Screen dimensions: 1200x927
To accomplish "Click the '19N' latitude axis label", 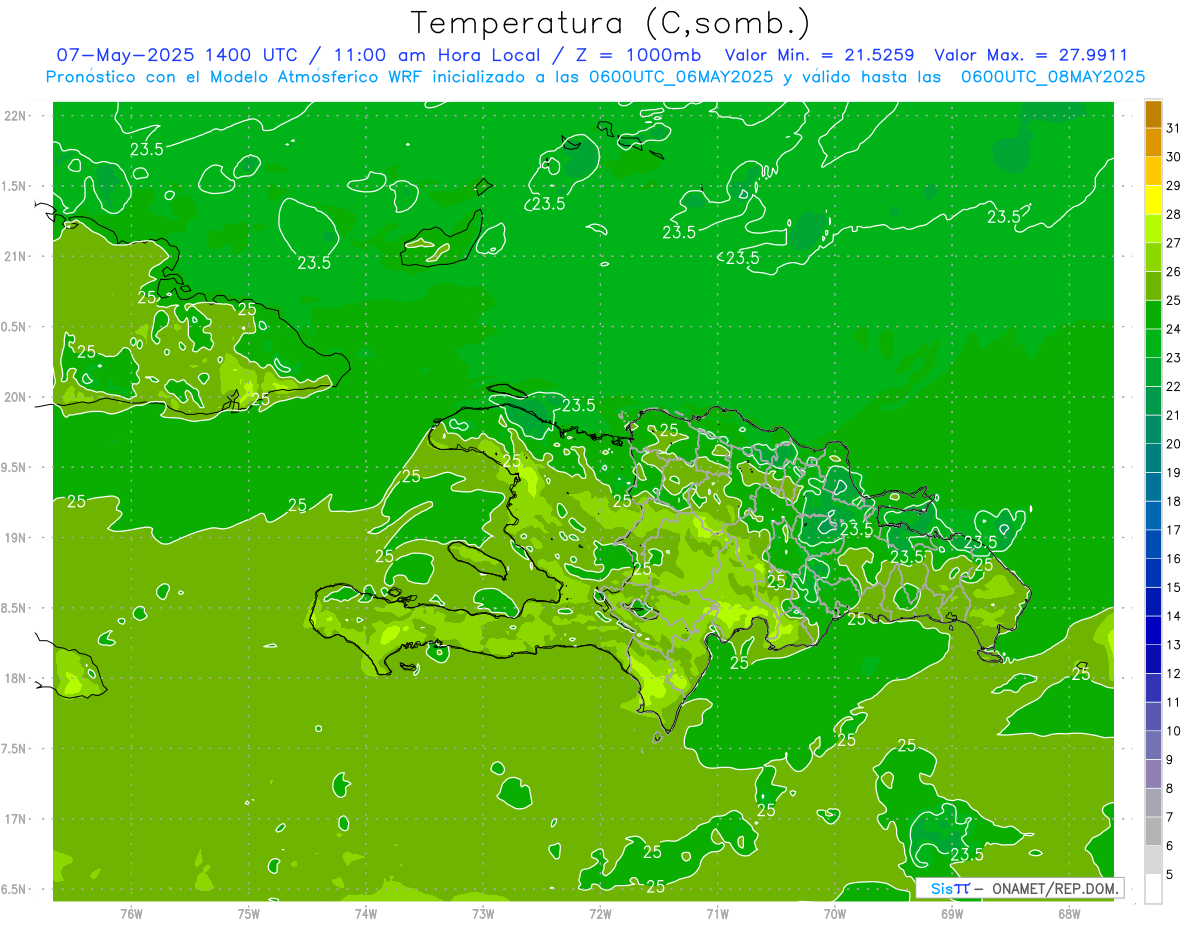I will [x=15, y=538].
